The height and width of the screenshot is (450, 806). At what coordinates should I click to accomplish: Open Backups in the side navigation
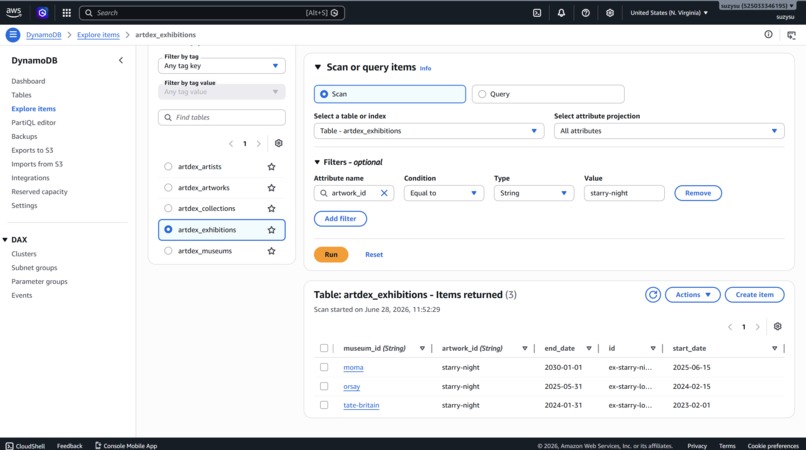pyautogui.click(x=24, y=136)
